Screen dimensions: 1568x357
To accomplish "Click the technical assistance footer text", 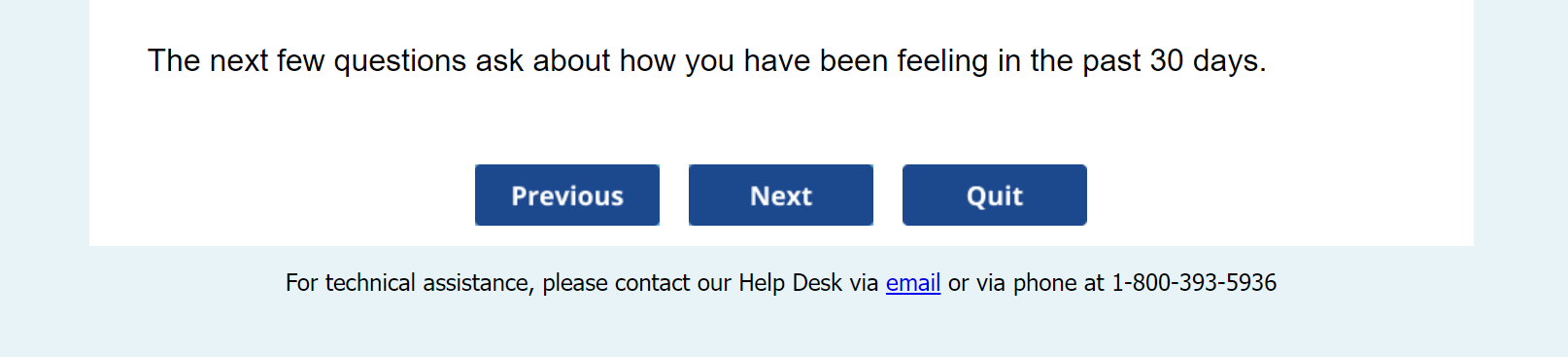I will click(780, 283).
